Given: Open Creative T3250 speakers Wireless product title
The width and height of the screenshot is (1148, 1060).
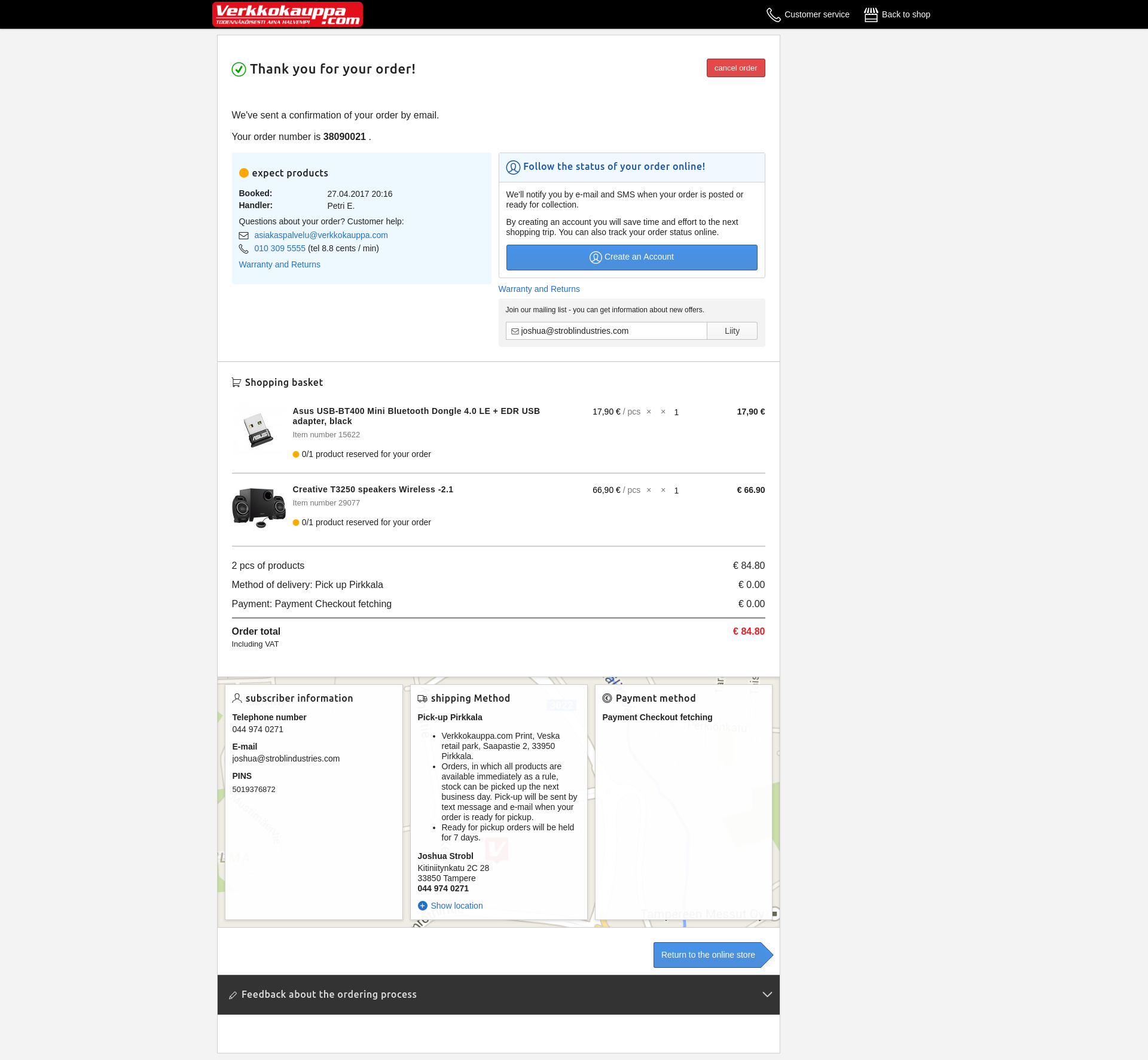Looking at the screenshot, I should click(x=373, y=489).
